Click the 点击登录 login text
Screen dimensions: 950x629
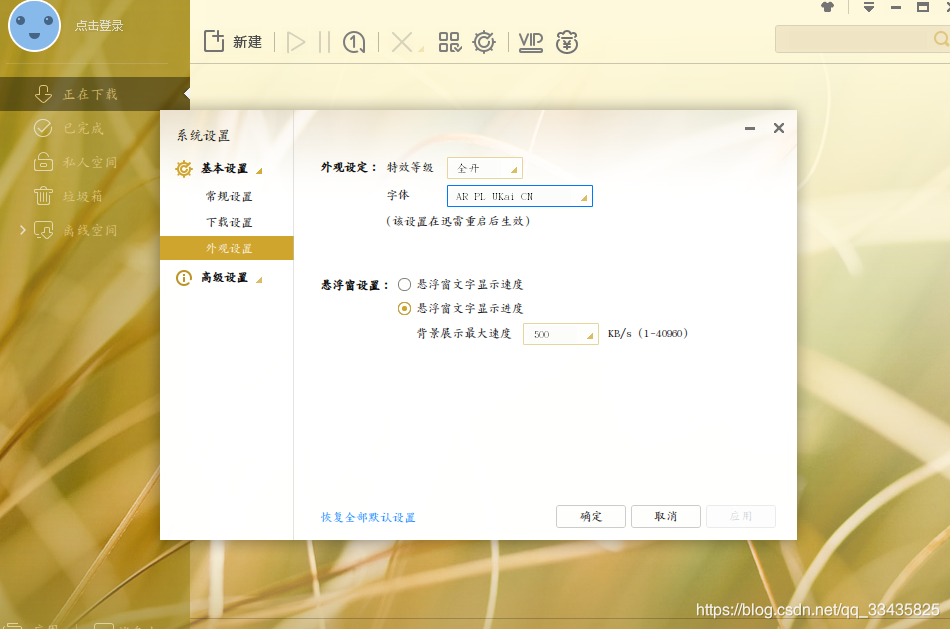pos(99,25)
